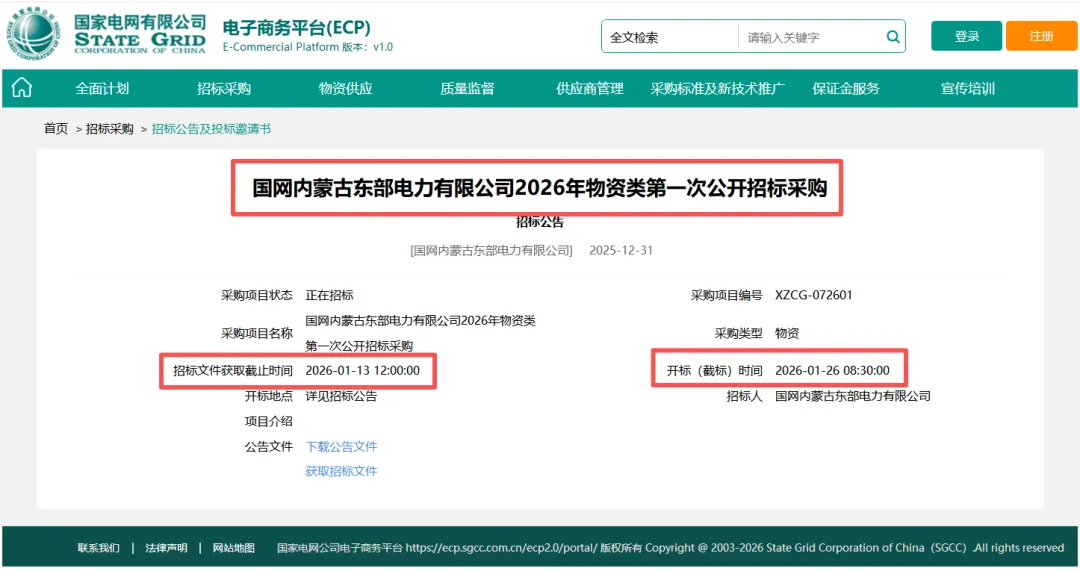Open the 宣传培训 menu
This screenshot has height=571, width=1080.
(x=968, y=88)
